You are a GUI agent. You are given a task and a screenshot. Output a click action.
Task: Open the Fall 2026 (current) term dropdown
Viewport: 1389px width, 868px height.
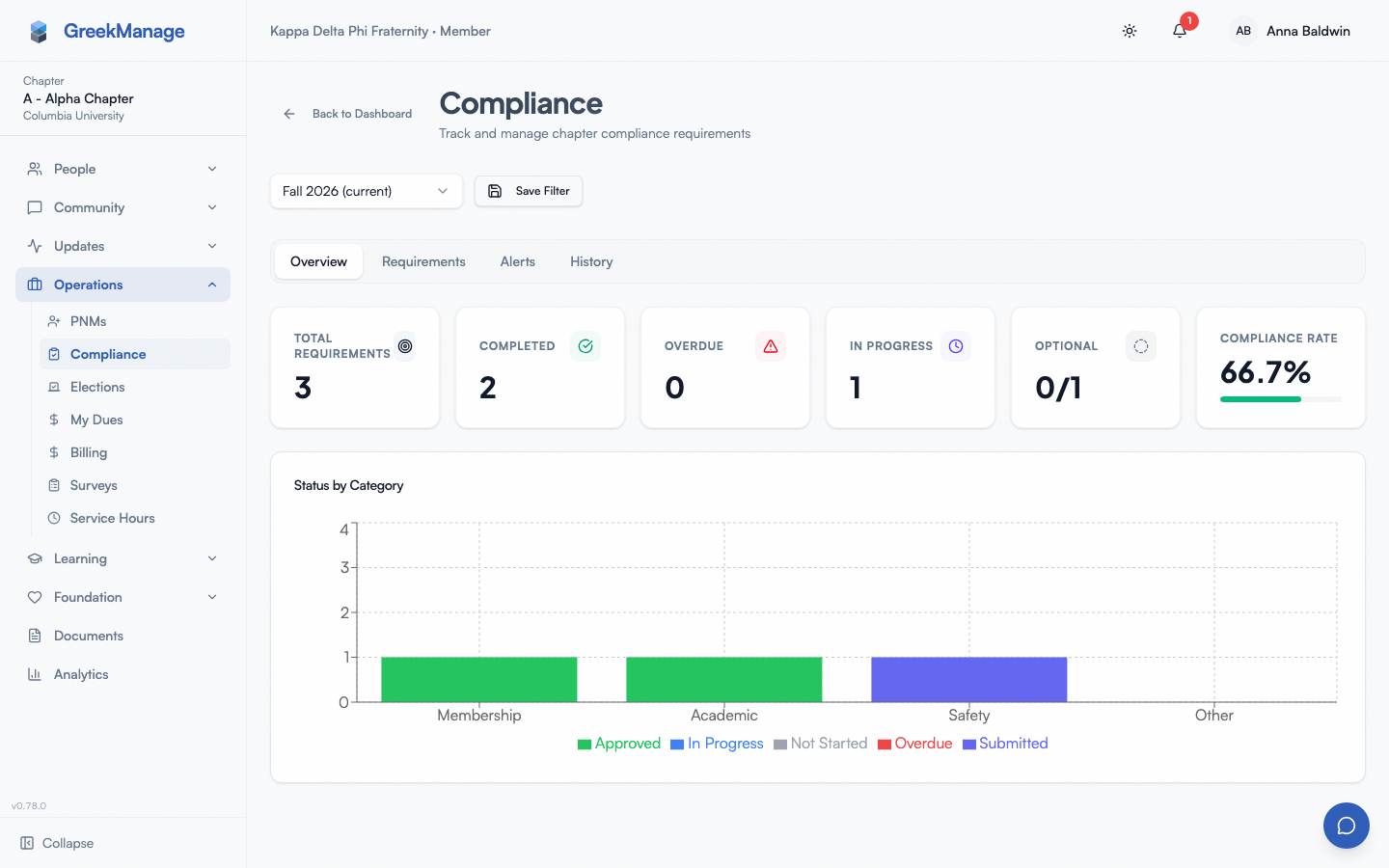[x=367, y=191]
